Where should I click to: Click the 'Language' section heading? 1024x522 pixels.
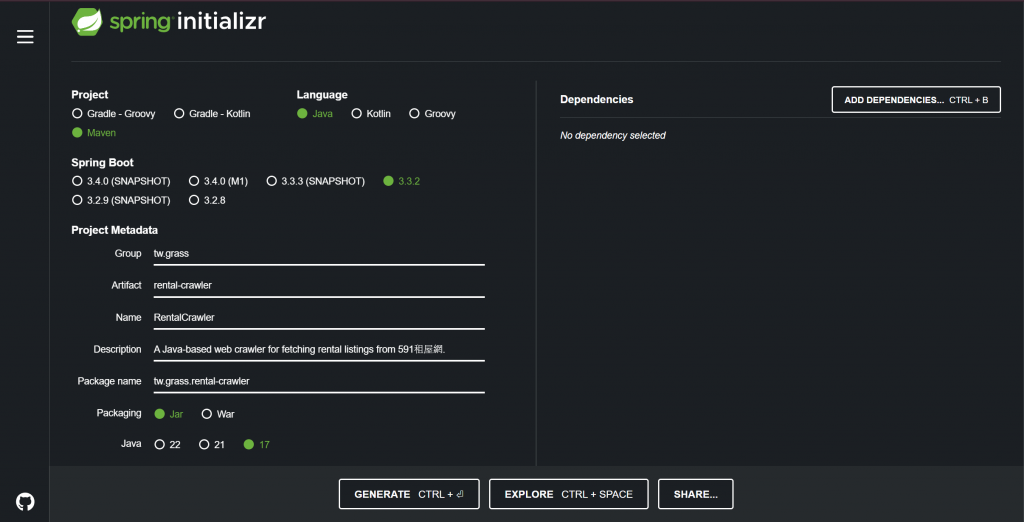pyautogui.click(x=322, y=95)
